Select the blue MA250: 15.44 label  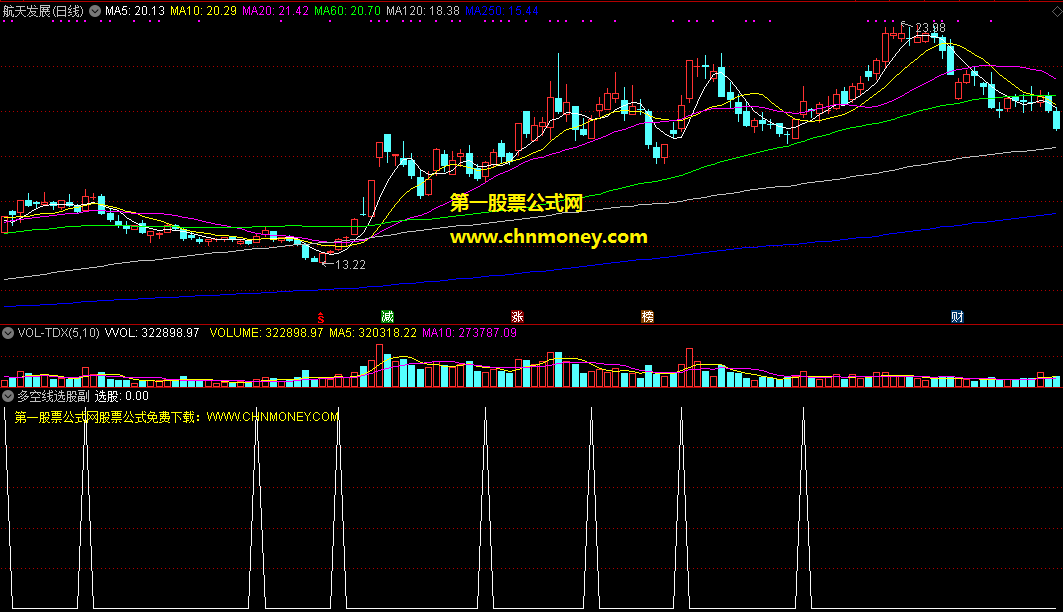pos(502,11)
